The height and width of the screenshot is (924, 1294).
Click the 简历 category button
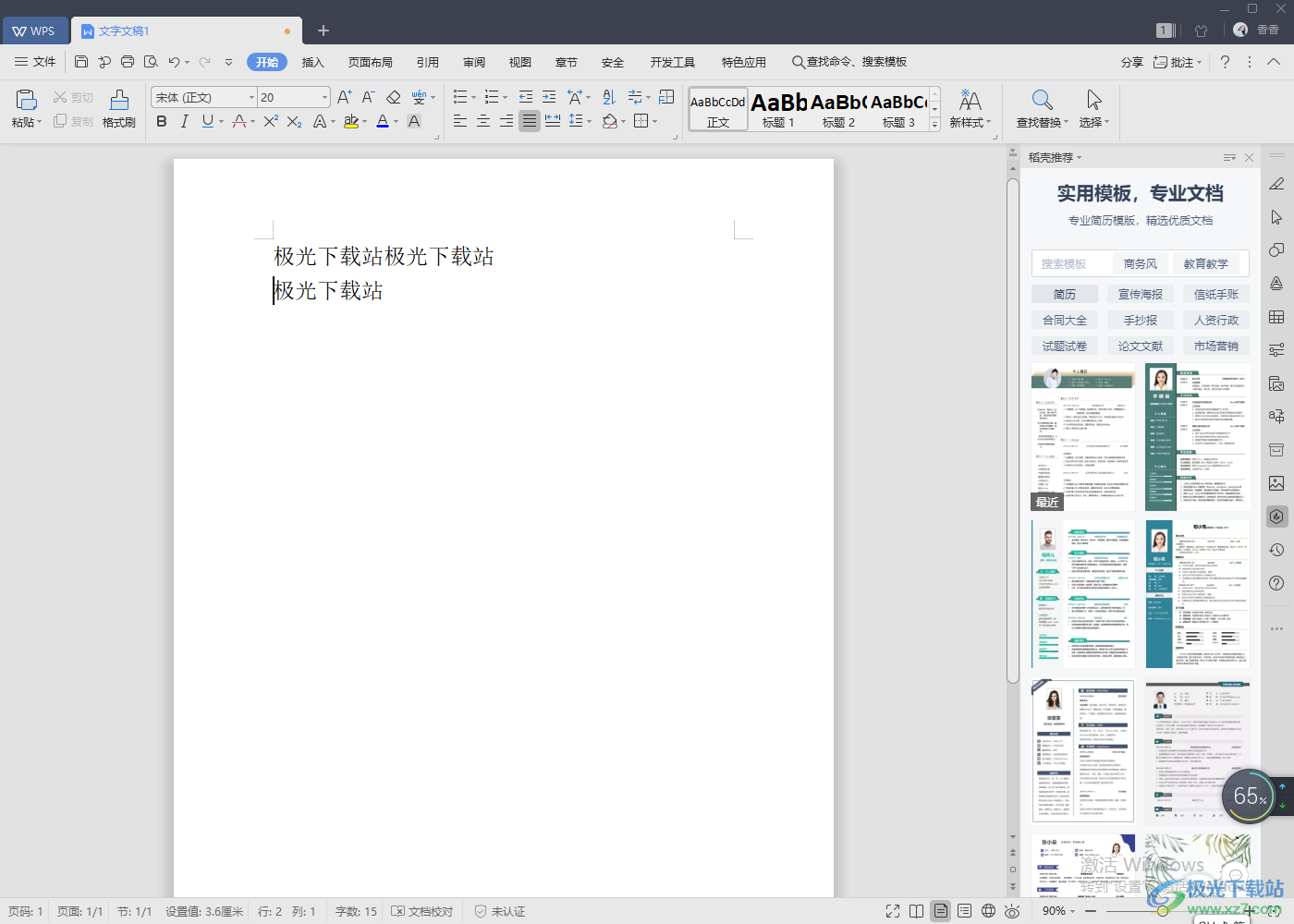tap(1065, 294)
